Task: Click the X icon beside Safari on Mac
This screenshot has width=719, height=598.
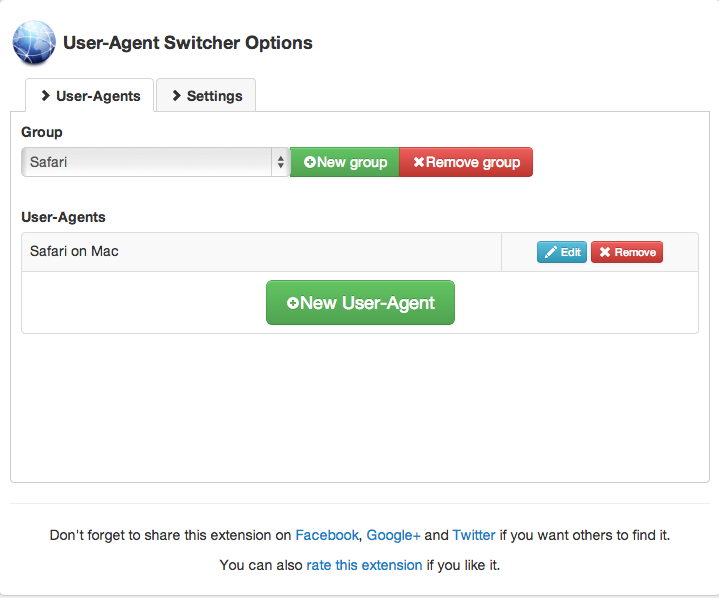Action: [x=605, y=252]
